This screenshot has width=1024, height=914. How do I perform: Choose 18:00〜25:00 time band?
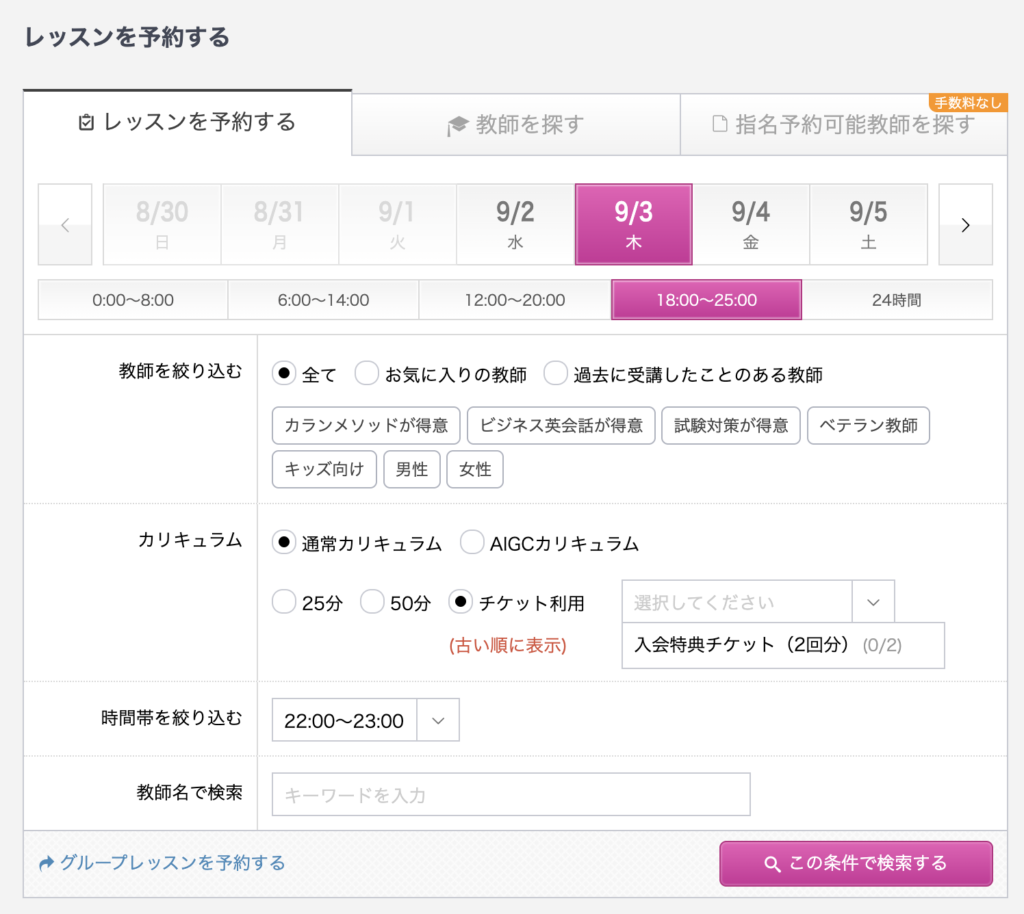[x=707, y=300]
